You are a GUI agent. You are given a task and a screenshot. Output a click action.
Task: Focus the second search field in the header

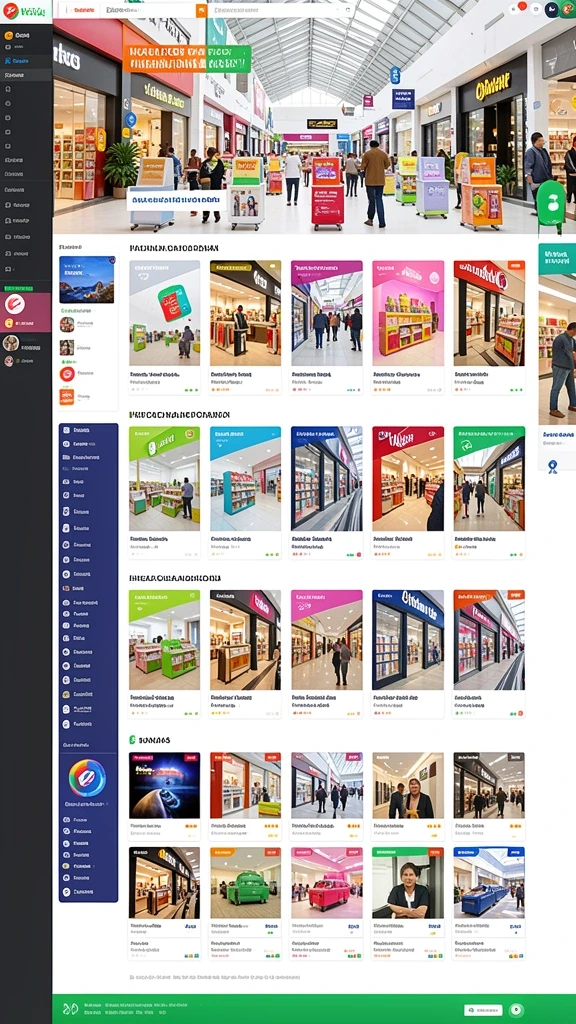pos(282,10)
